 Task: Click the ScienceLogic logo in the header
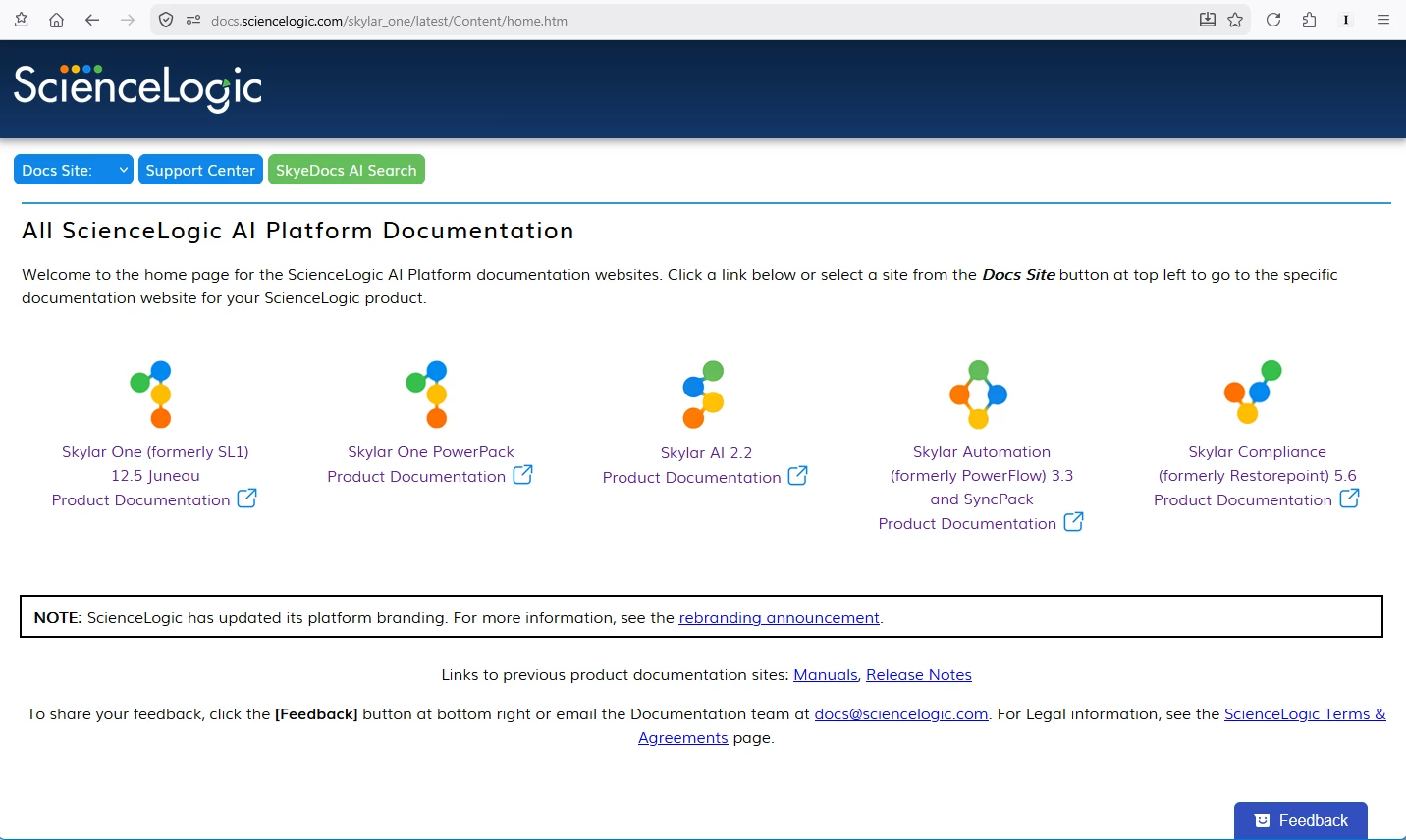tap(136, 87)
